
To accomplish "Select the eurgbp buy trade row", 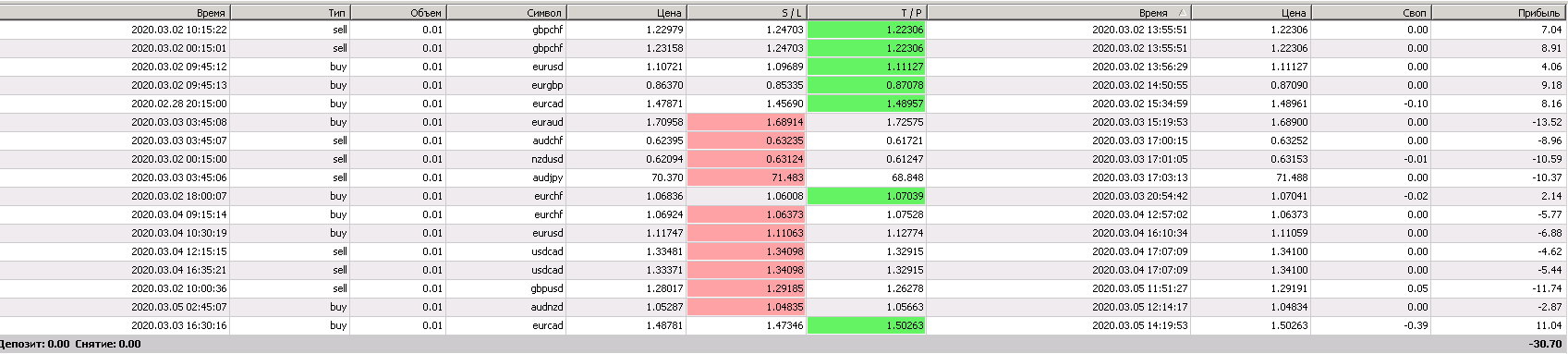I will [784, 85].
